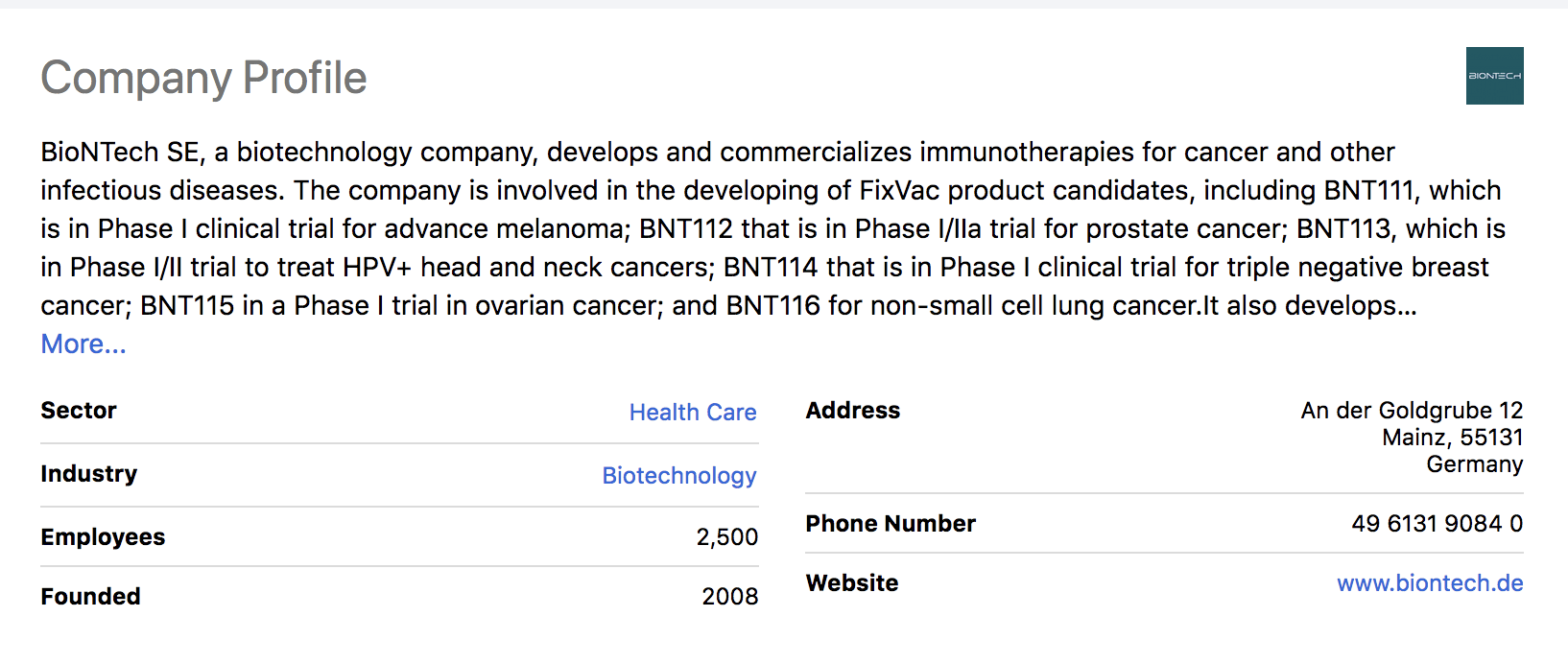
Task: Select the Industry row label
Action: (89, 474)
